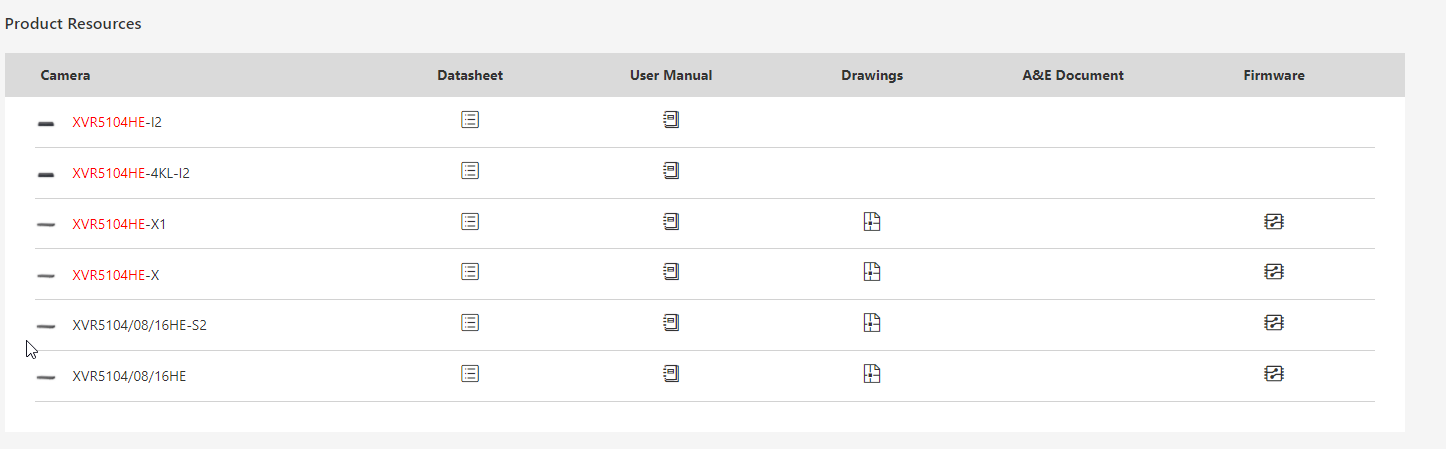1446x449 pixels.
Task: Download firmware for XVR5104HE-X
Action: tap(1274, 272)
